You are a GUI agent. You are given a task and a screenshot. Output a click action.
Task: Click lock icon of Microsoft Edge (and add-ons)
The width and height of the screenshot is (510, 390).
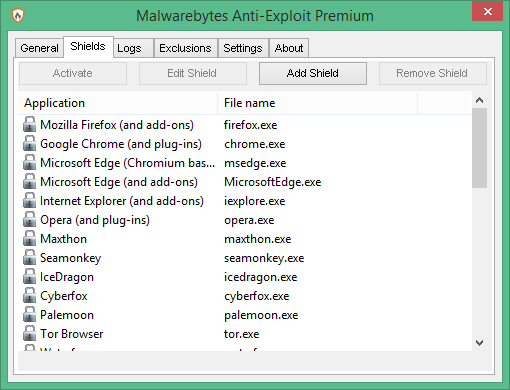(30, 181)
